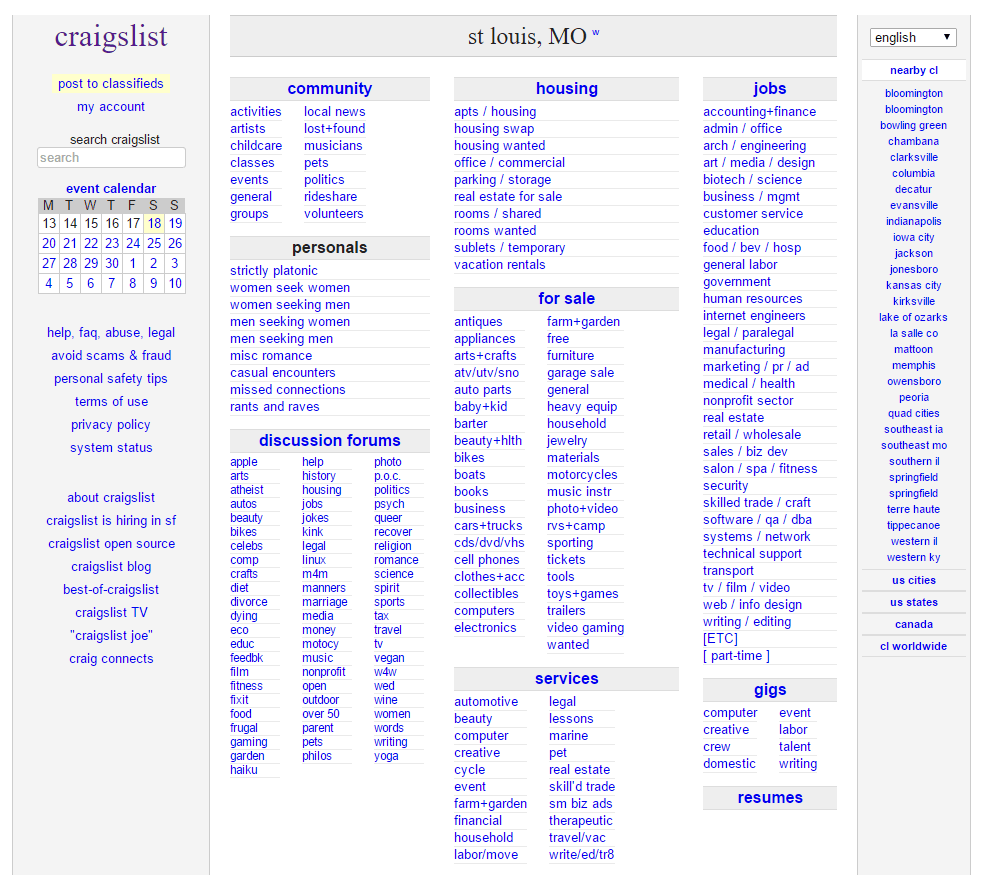Open my account page
This screenshot has width=987, height=876.
pyautogui.click(x=111, y=107)
